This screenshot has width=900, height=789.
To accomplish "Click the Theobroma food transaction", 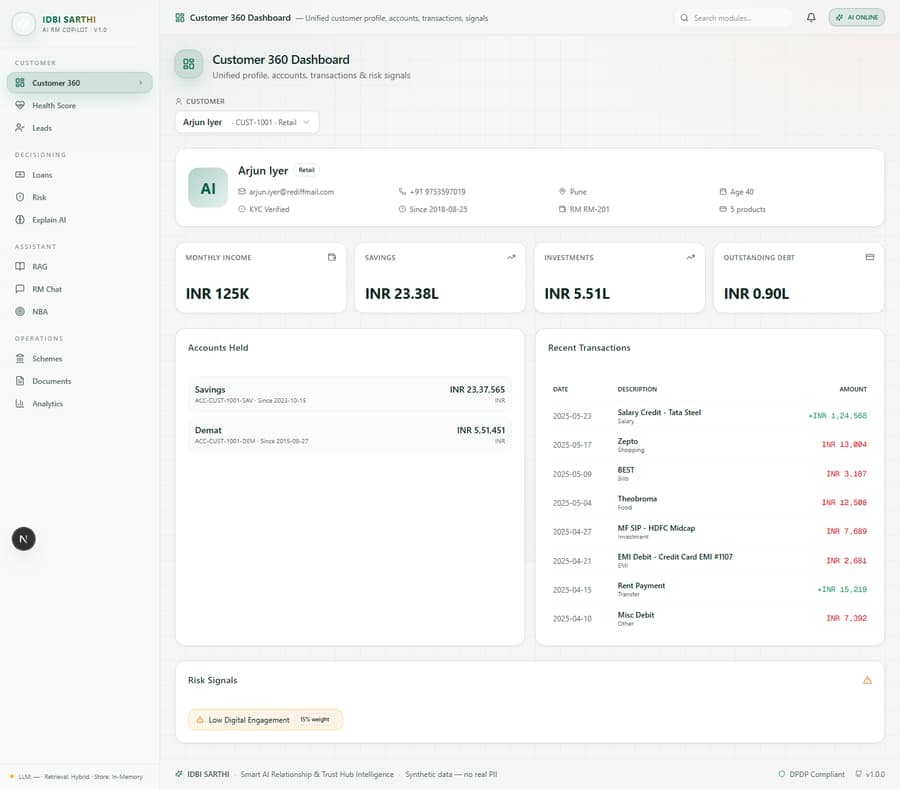I will pos(709,503).
